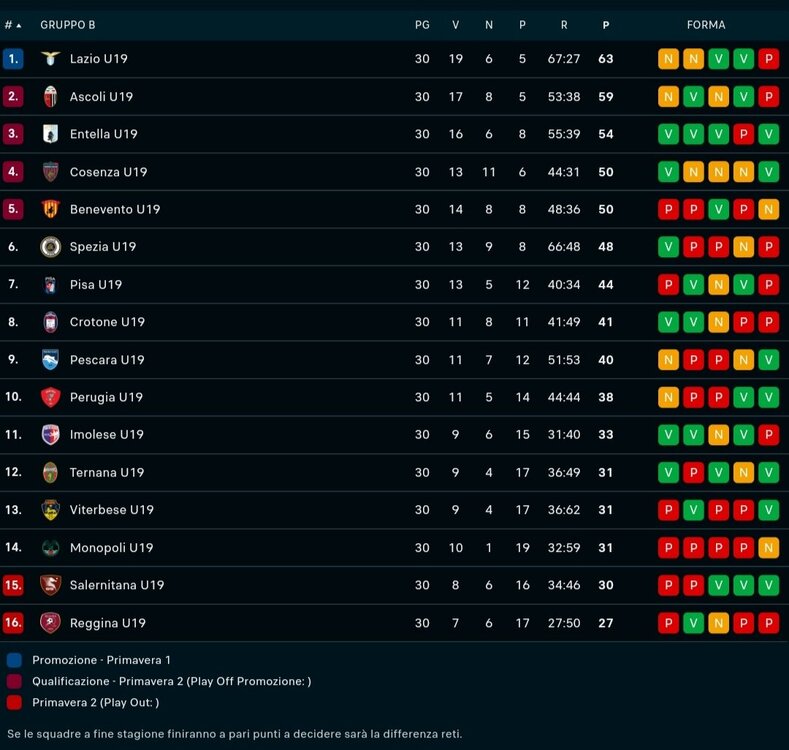Click the Spezia U19 round crest
The width and height of the screenshot is (789, 750).
coord(50,247)
